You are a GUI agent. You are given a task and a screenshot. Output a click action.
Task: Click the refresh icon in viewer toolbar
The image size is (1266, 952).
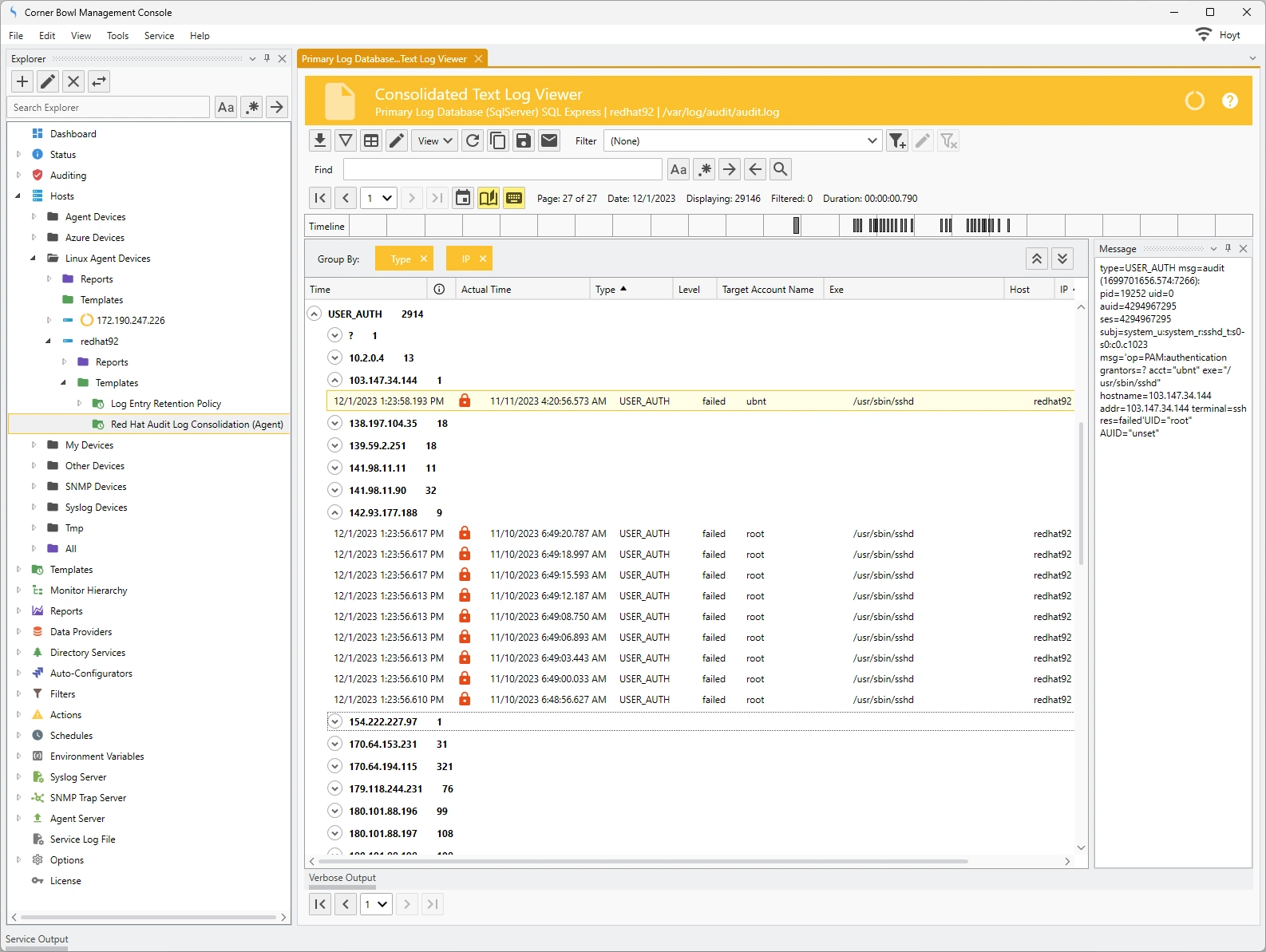tap(473, 141)
